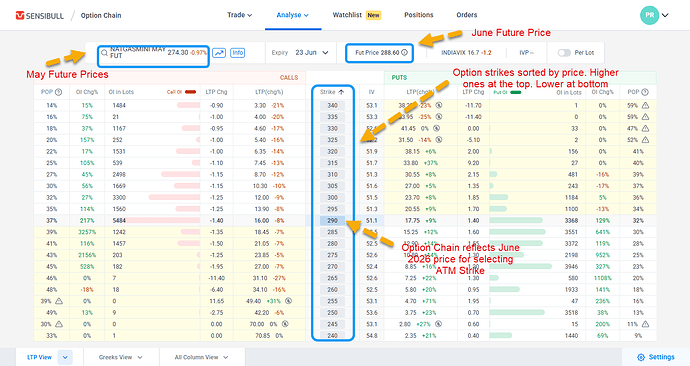Click the POP help icon in calls header

coord(59,92)
